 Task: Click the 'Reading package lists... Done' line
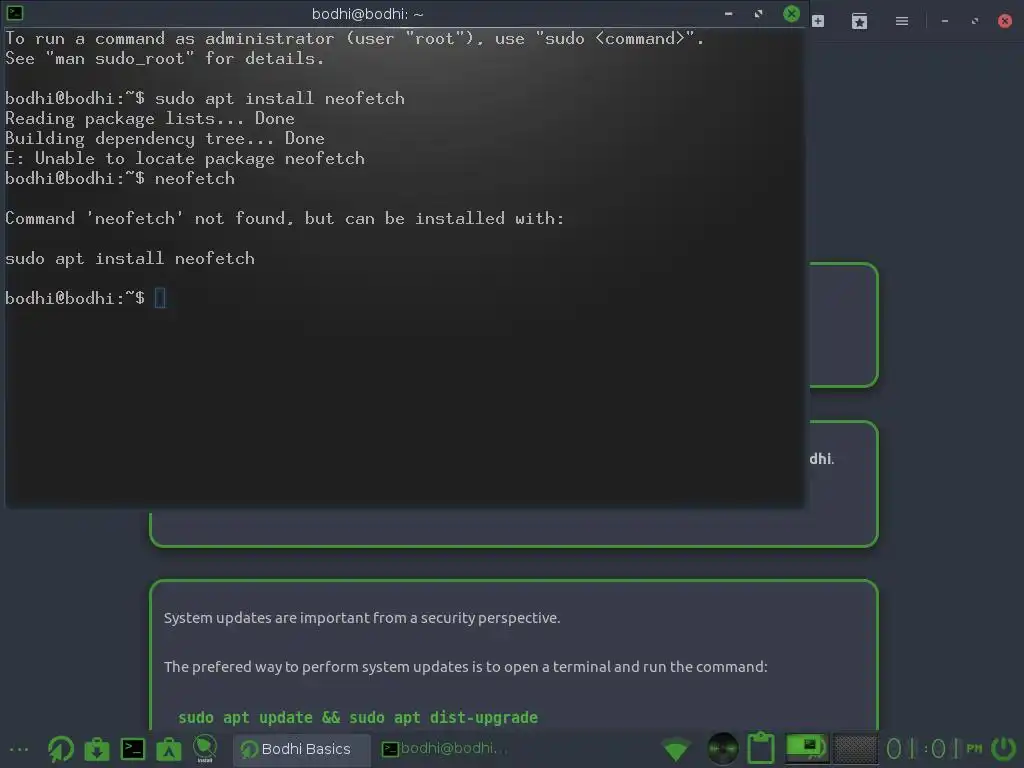pyautogui.click(x=150, y=119)
